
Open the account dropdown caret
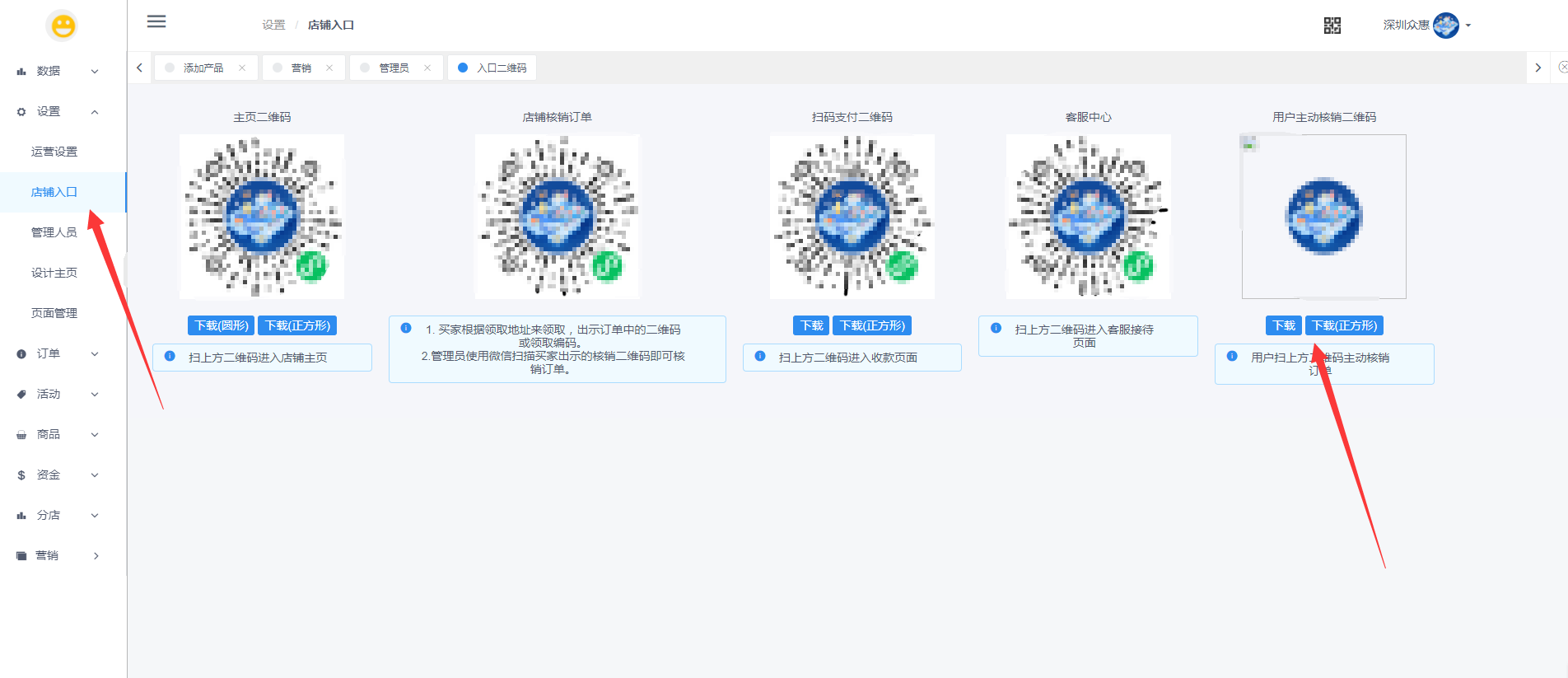(x=1468, y=26)
